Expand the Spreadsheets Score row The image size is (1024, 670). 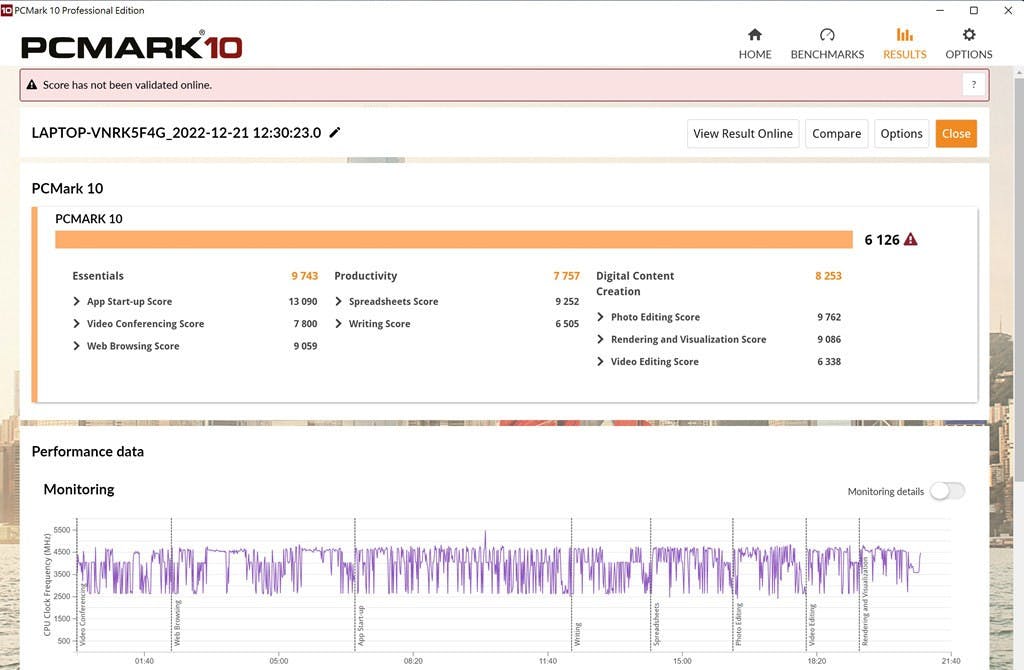339,302
